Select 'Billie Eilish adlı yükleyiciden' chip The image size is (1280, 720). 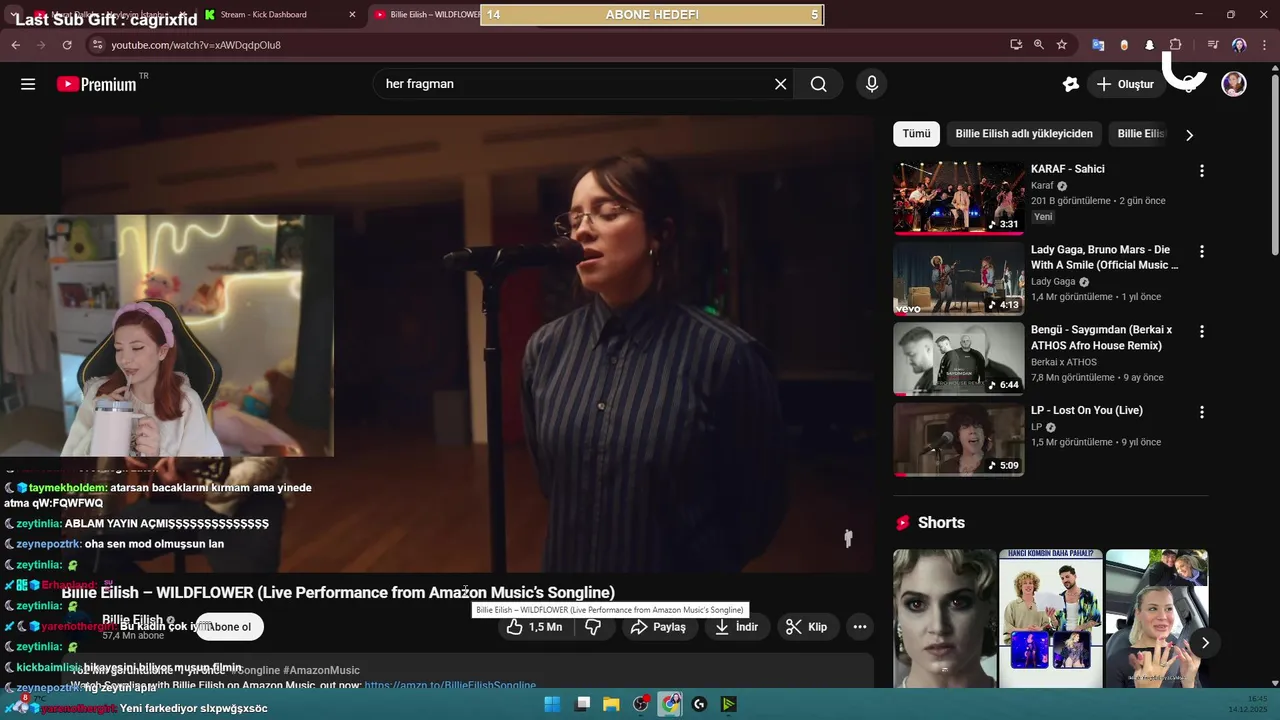click(x=1024, y=134)
